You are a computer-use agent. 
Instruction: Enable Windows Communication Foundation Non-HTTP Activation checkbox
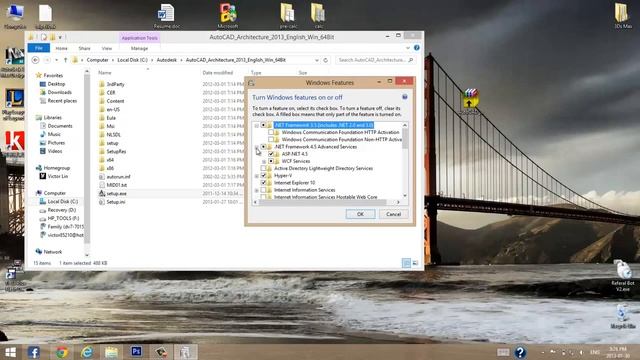pos(271,140)
